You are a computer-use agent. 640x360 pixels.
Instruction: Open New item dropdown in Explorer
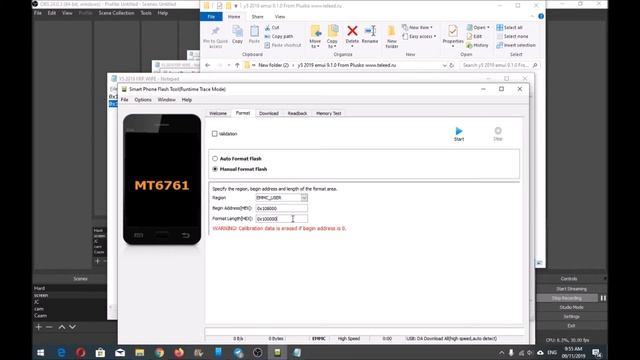click(417, 27)
